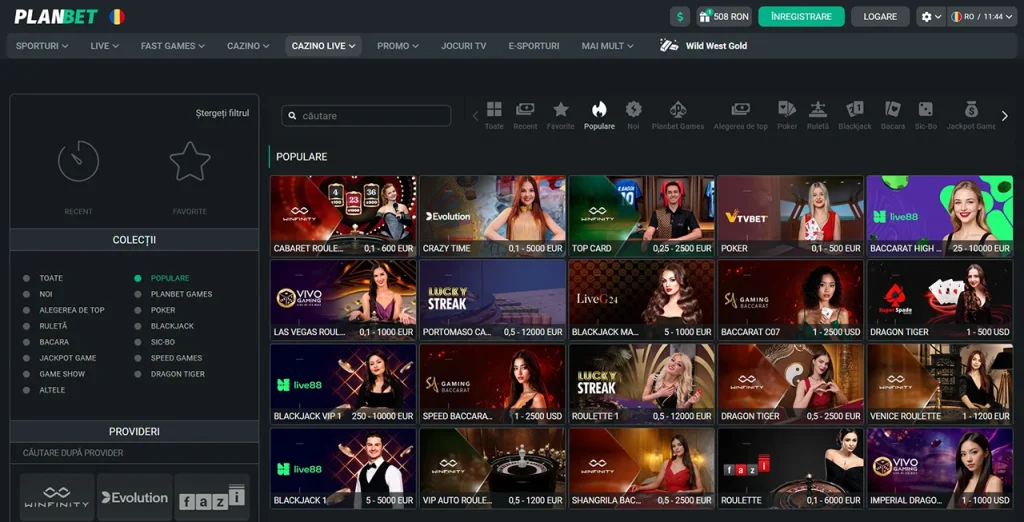Open the Cabaret Roulette game thumbnail
This screenshot has height=522, width=1024.
click(x=343, y=216)
